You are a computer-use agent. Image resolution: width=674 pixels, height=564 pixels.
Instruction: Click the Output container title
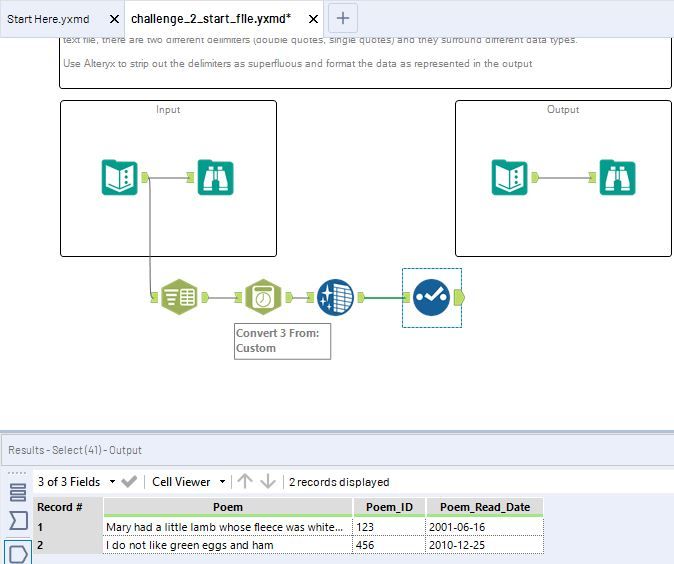pos(563,110)
